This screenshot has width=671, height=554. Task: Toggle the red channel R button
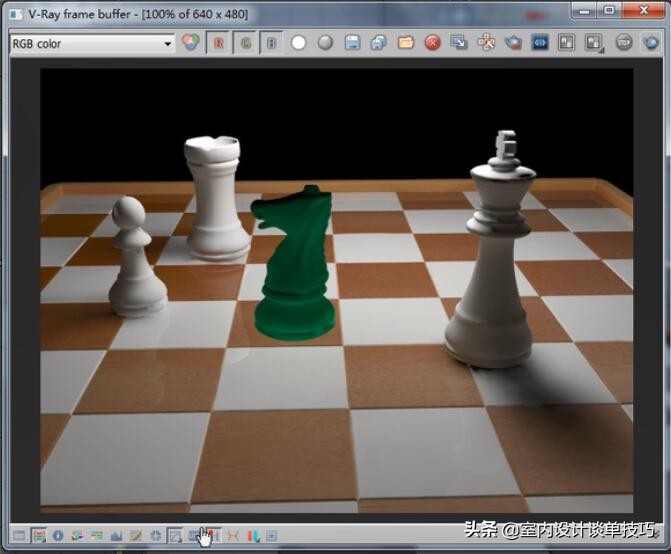[x=219, y=43]
